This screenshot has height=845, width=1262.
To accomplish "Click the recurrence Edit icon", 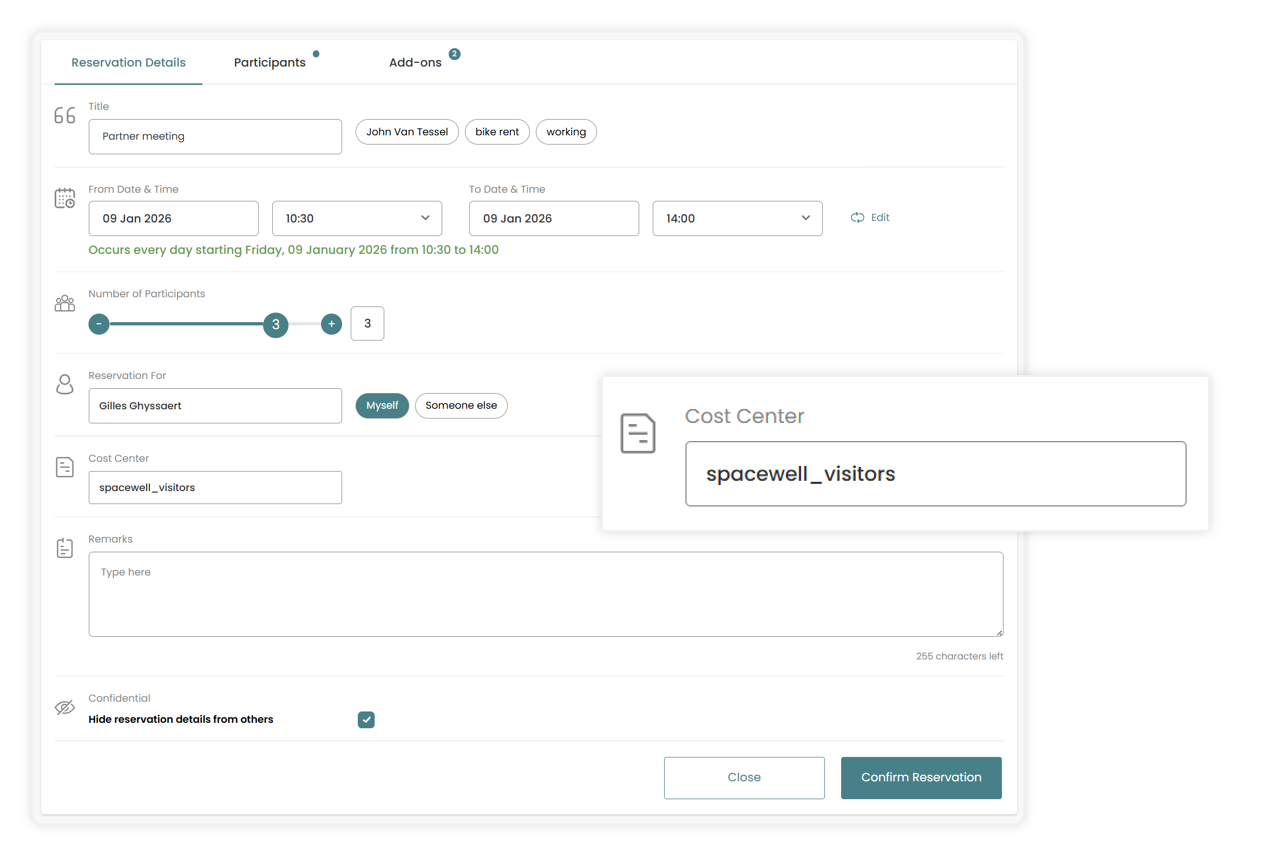I will click(x=858, y=218).
